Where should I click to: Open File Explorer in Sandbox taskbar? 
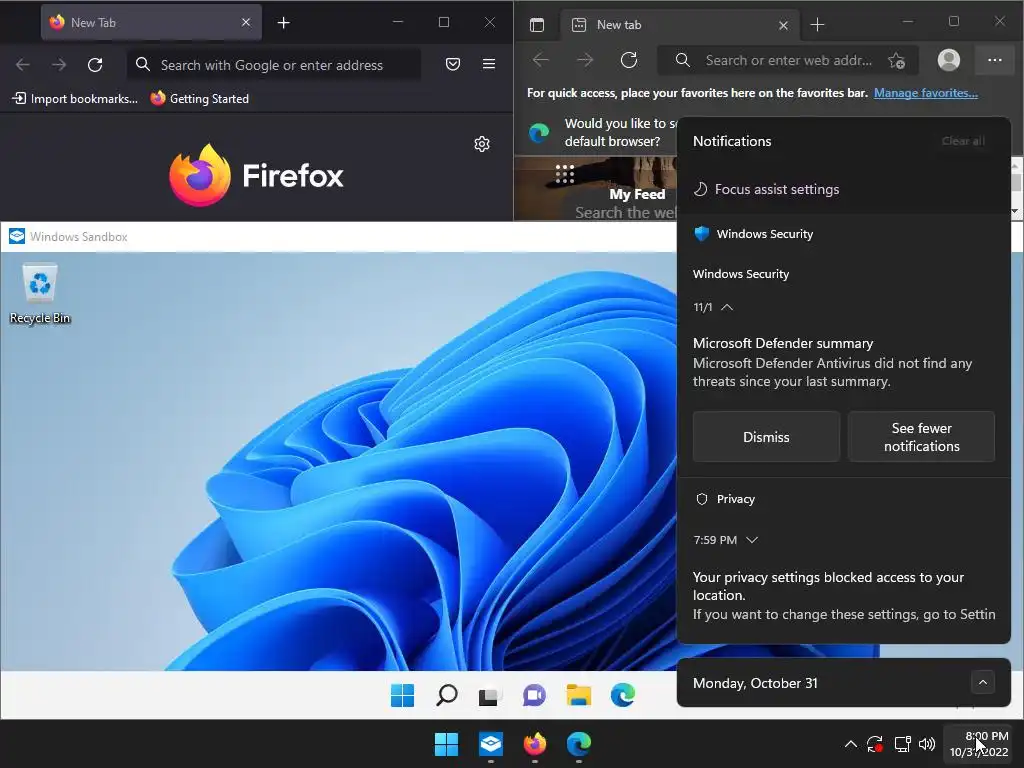coord(579,696)
